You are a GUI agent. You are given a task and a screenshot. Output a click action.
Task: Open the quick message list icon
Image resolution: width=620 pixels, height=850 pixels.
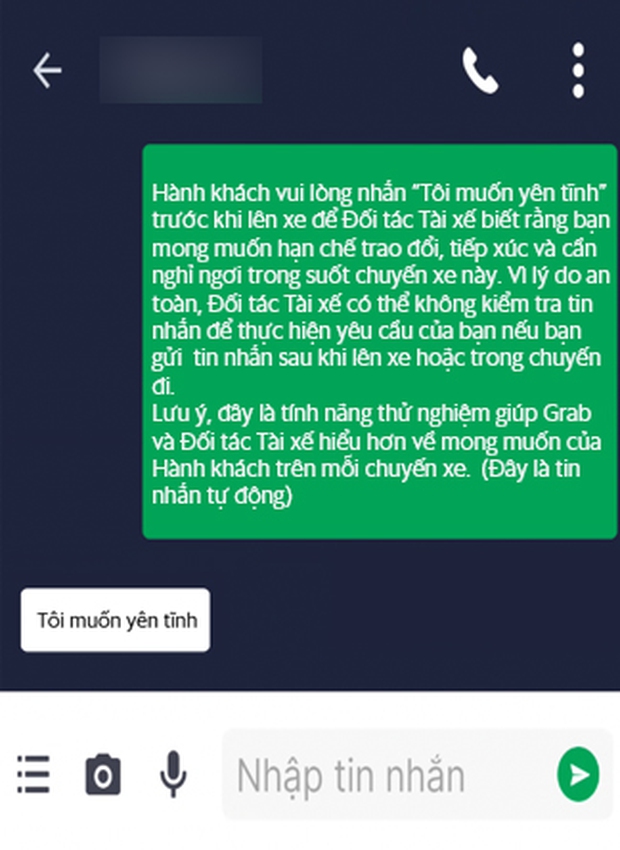pos(33,774)
